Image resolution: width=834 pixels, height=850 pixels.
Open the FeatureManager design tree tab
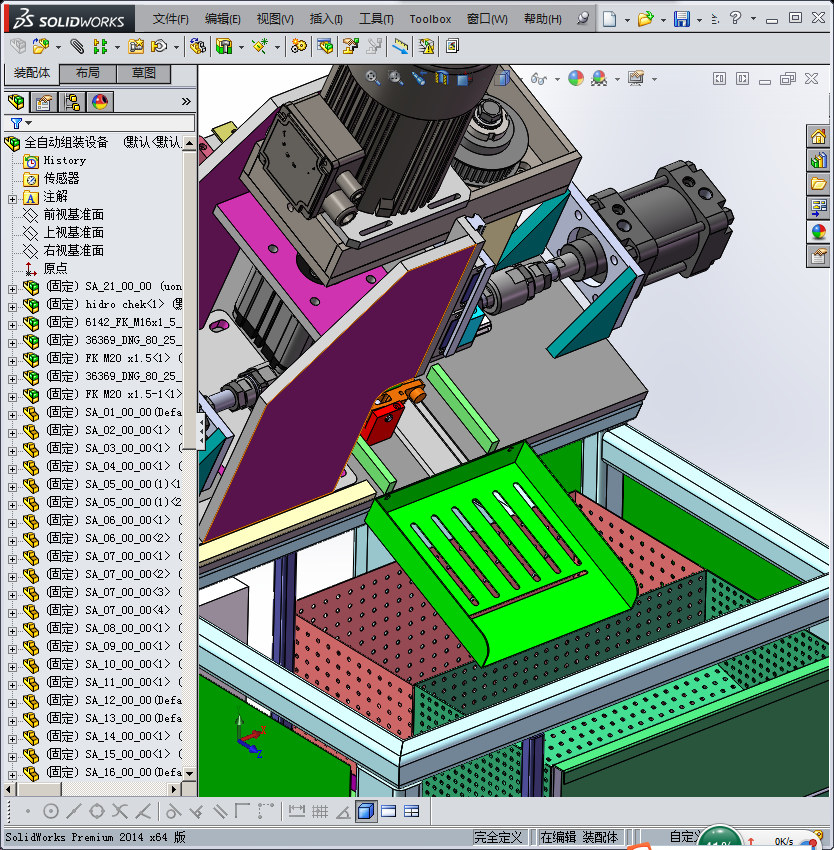point(15,101)
